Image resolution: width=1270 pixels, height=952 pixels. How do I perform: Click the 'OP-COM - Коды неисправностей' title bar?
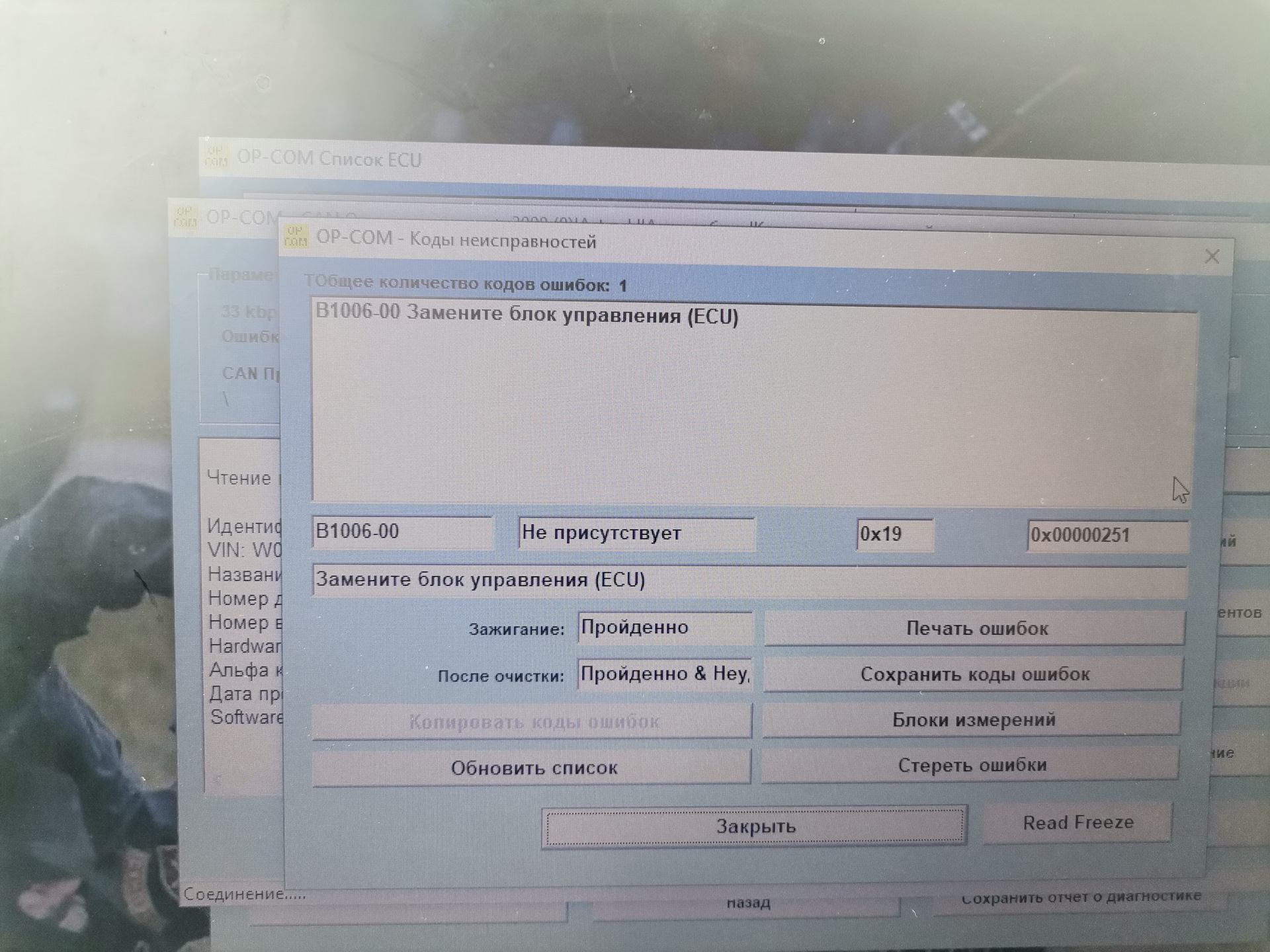456,240
